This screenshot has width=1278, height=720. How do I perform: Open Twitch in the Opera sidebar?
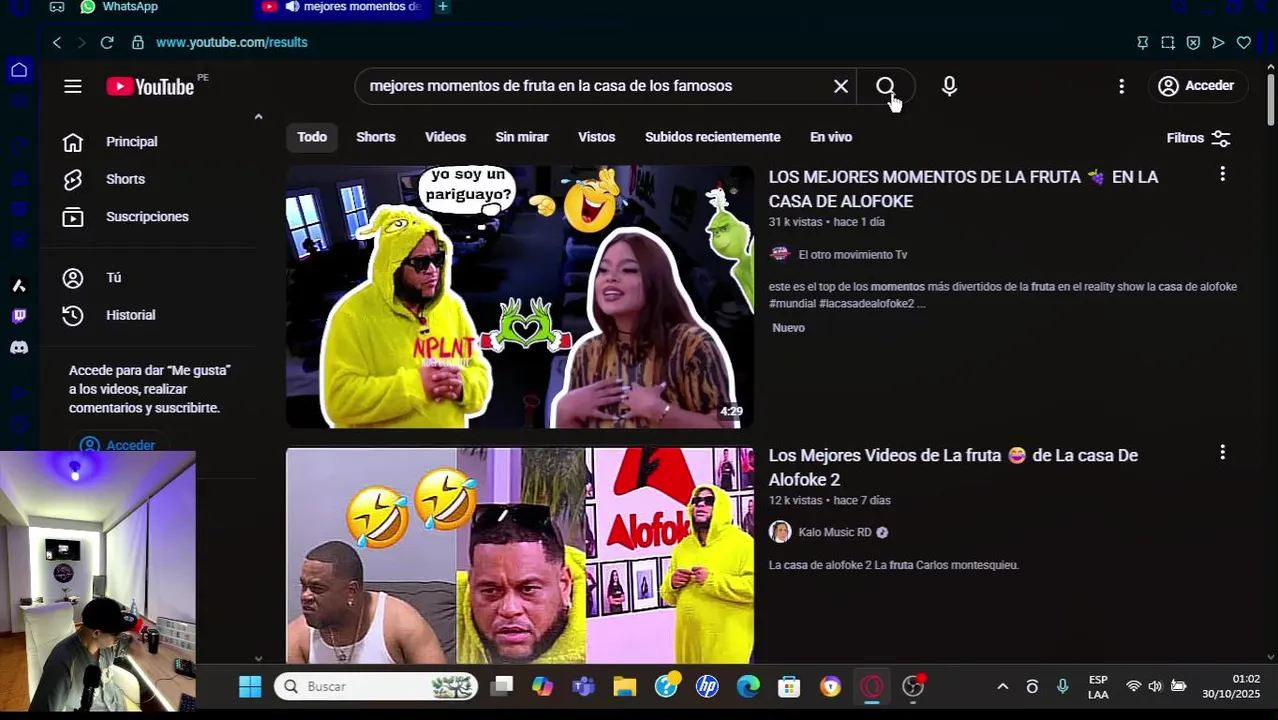coord(19,316)
